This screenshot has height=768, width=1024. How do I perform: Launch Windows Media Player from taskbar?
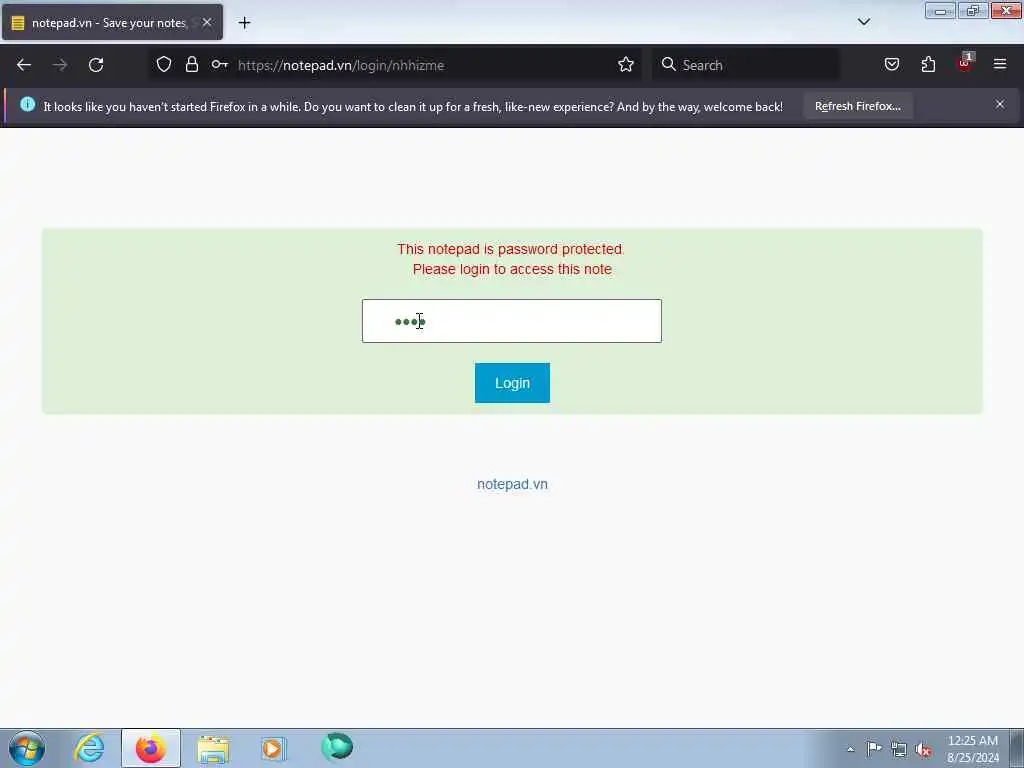[273, 748]
